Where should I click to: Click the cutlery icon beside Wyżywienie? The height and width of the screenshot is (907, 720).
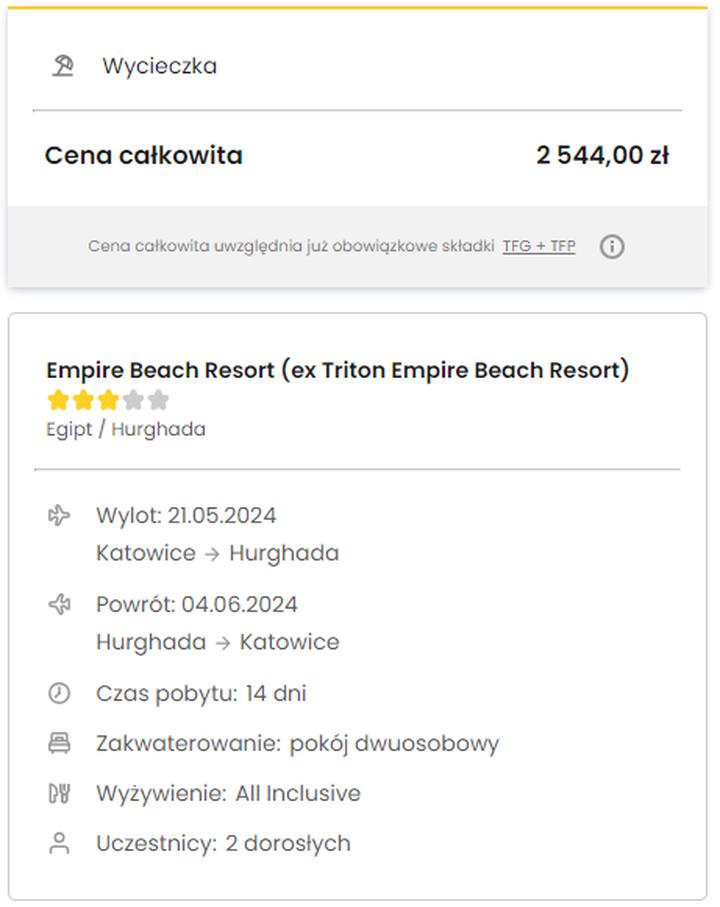click(61, 793)
